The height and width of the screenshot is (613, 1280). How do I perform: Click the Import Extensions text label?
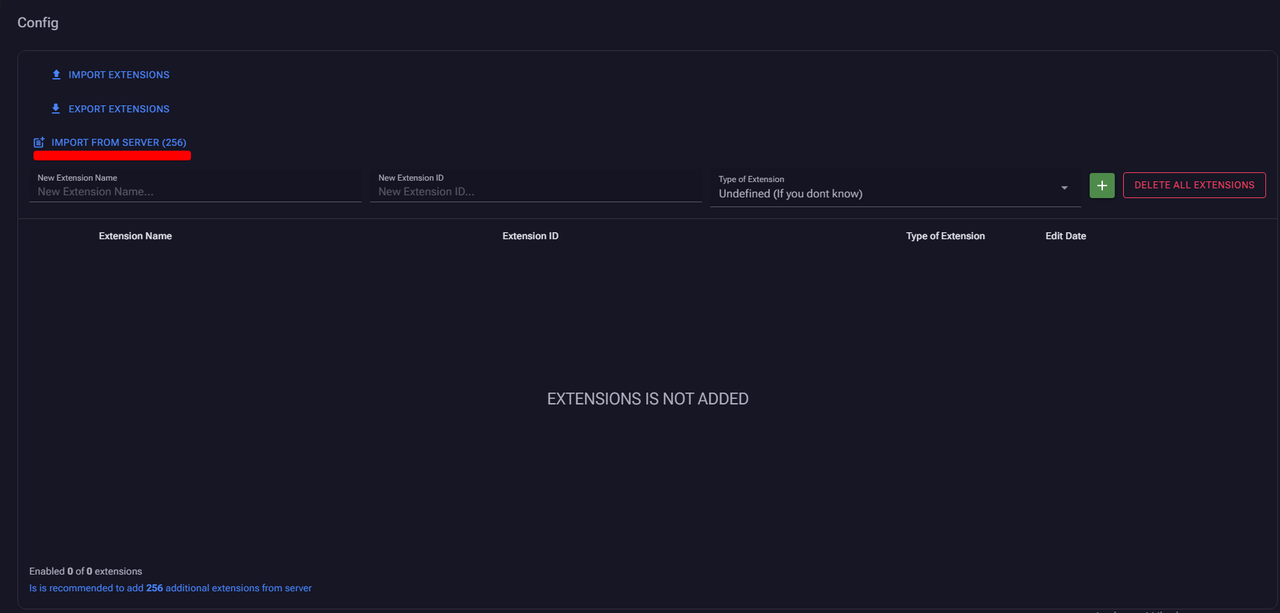pyautogui.click(x=119, y=75)
